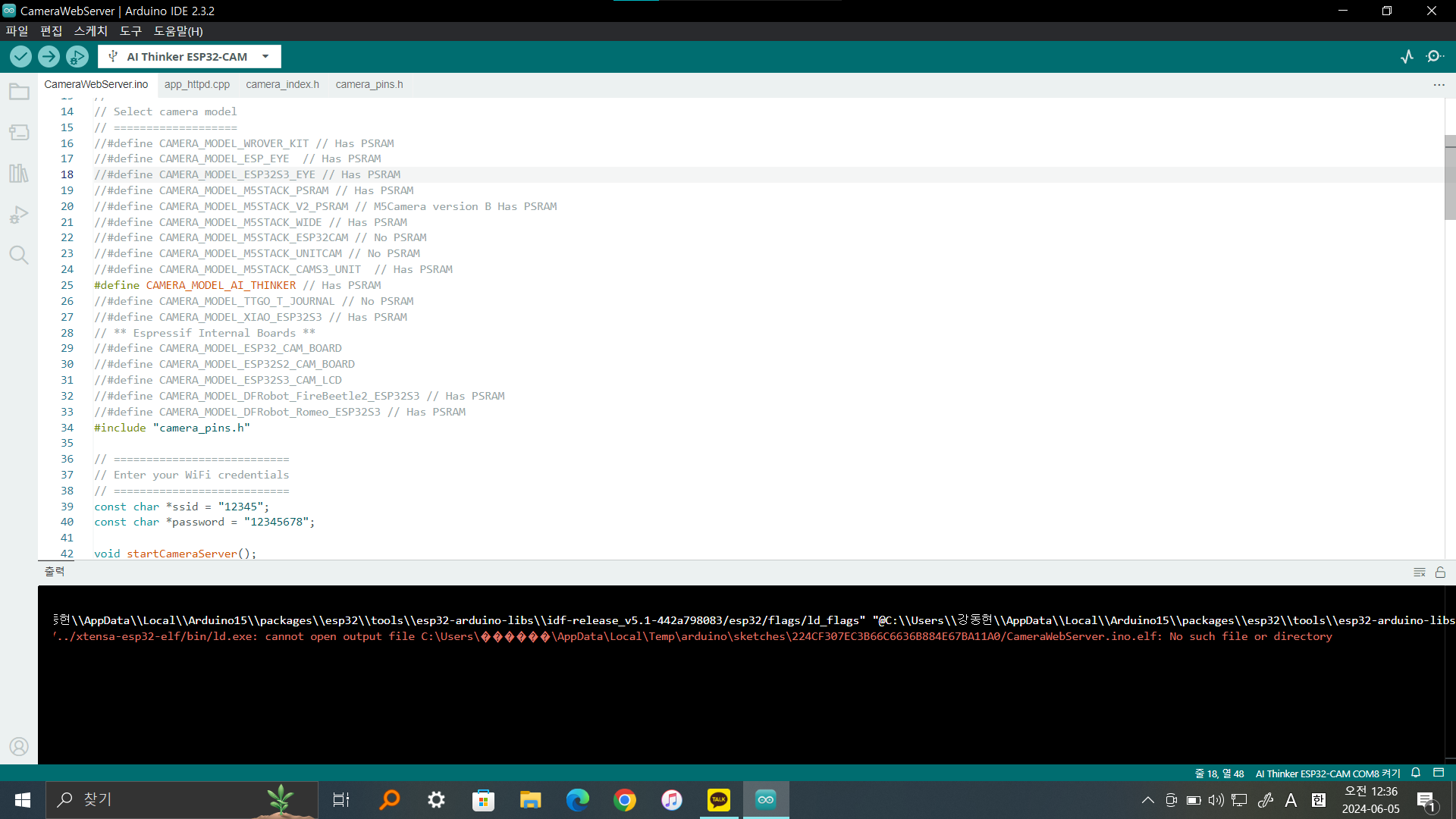Open the Serial Monitor icon
Image resolution: width=1456 pixels, height=819 pixels.
(1434, 56)
